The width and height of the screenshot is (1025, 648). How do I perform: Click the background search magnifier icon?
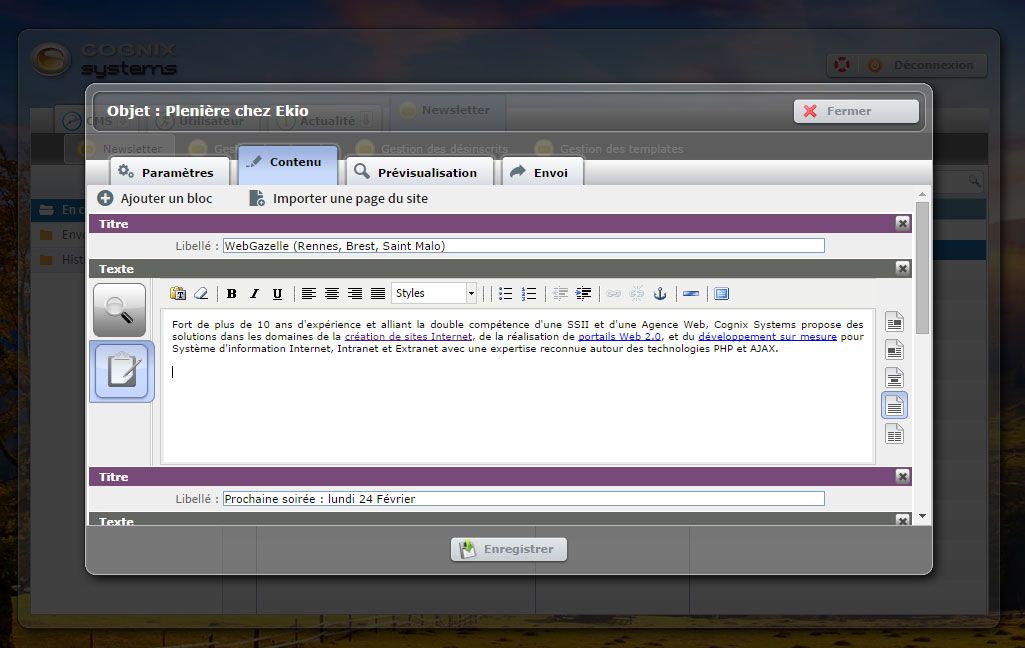pyautogui.click(x=974, y=181)
